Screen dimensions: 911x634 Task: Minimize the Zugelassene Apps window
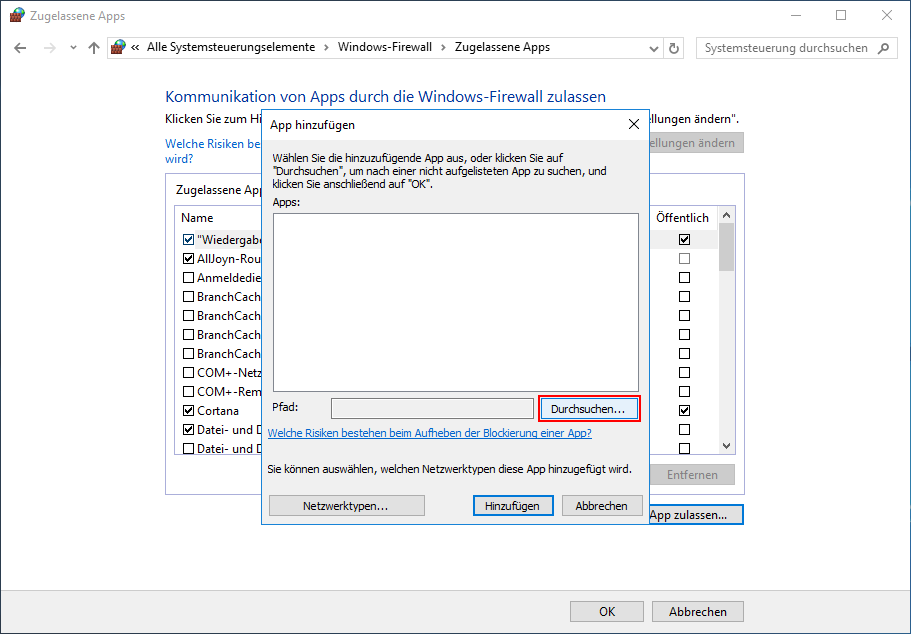796,16
